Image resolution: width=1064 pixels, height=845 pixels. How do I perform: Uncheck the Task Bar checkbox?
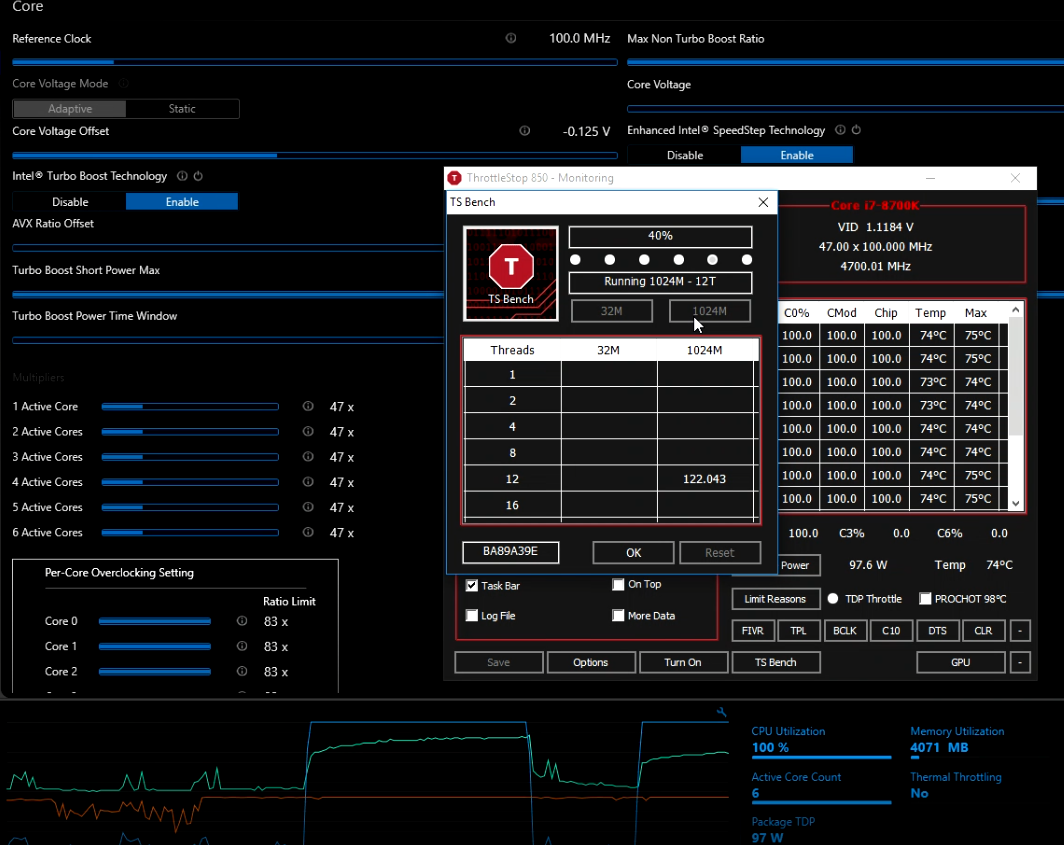pos(472,586)
